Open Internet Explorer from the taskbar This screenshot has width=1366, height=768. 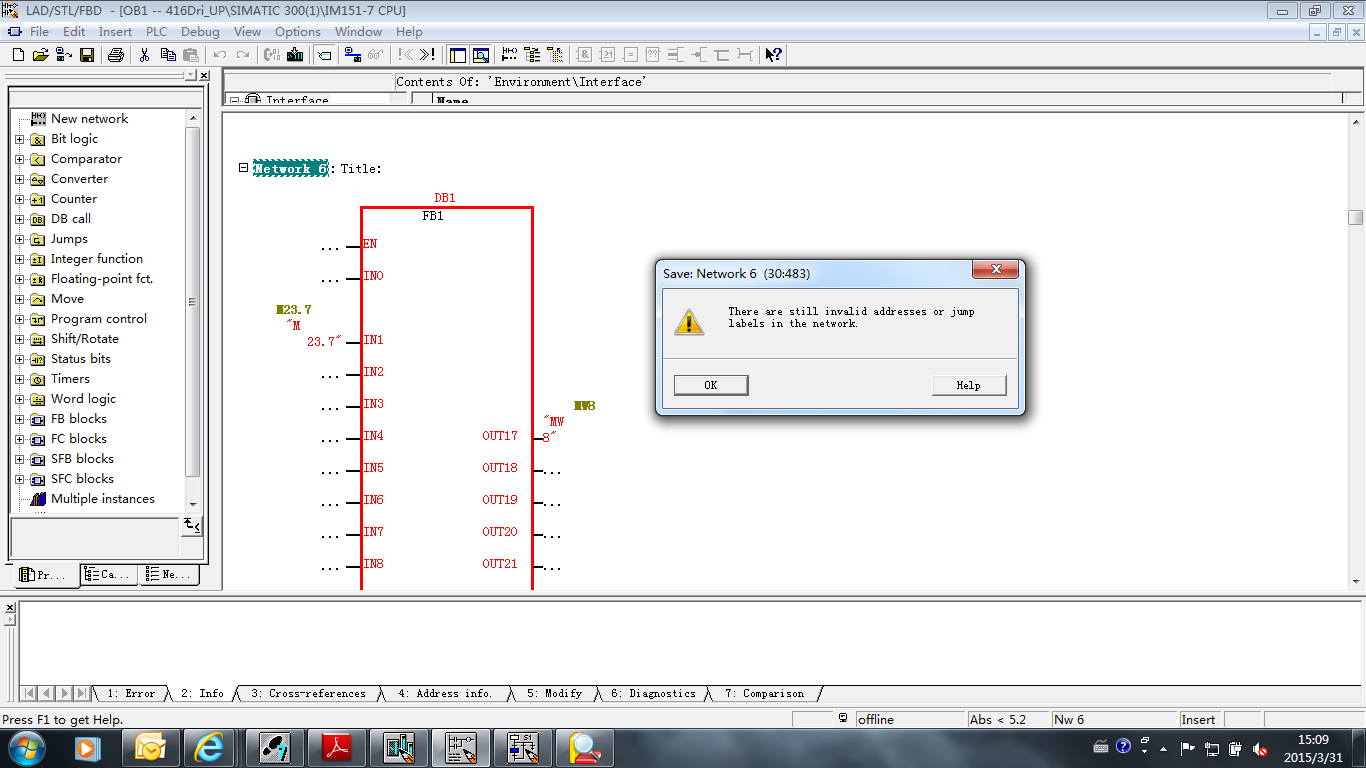210,747
